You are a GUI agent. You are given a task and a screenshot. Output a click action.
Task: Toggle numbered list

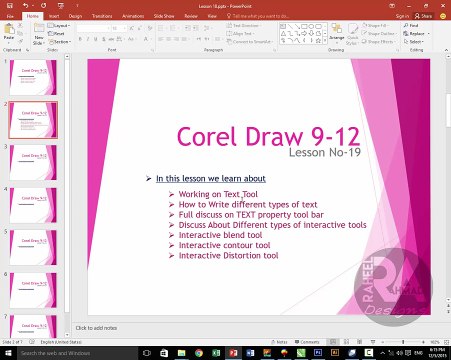173,28
